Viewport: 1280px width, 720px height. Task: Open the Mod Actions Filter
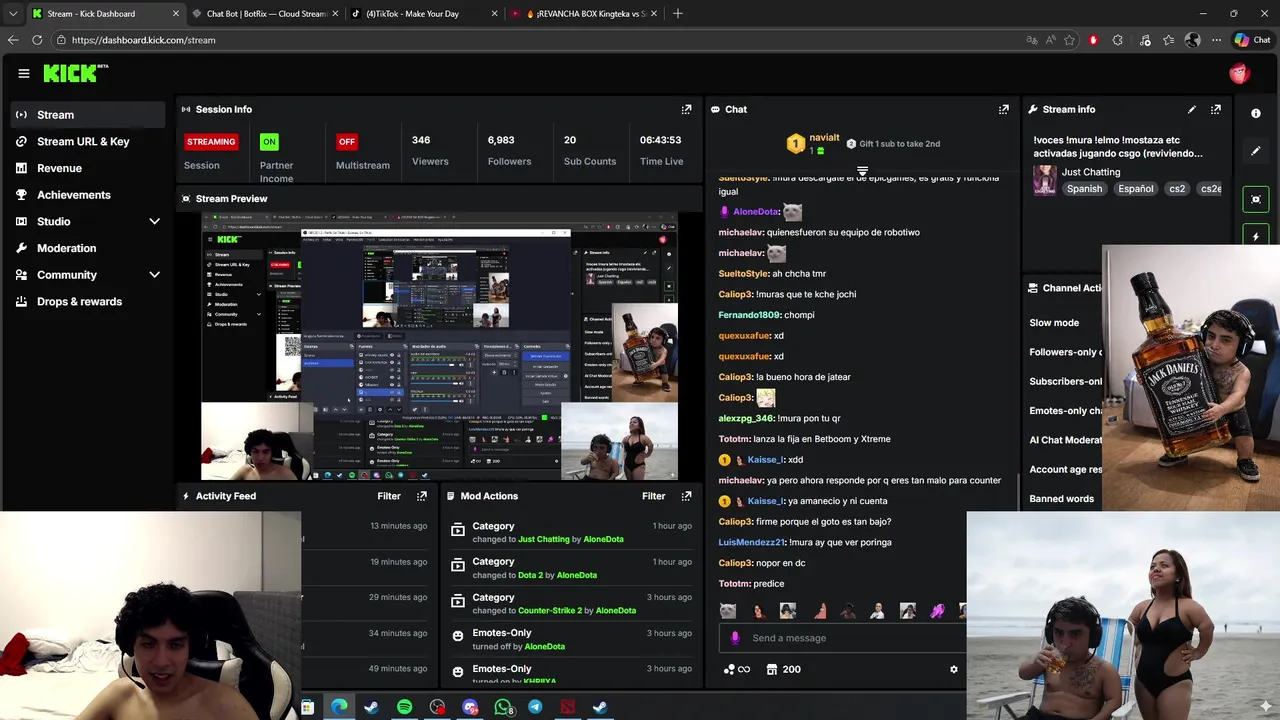coord(653,496)
